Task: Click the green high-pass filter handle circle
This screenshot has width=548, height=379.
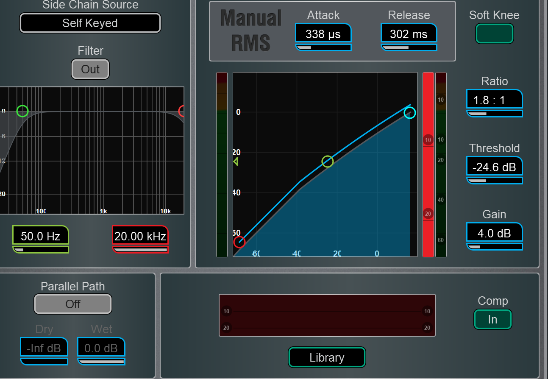Action: pos(22,111)
